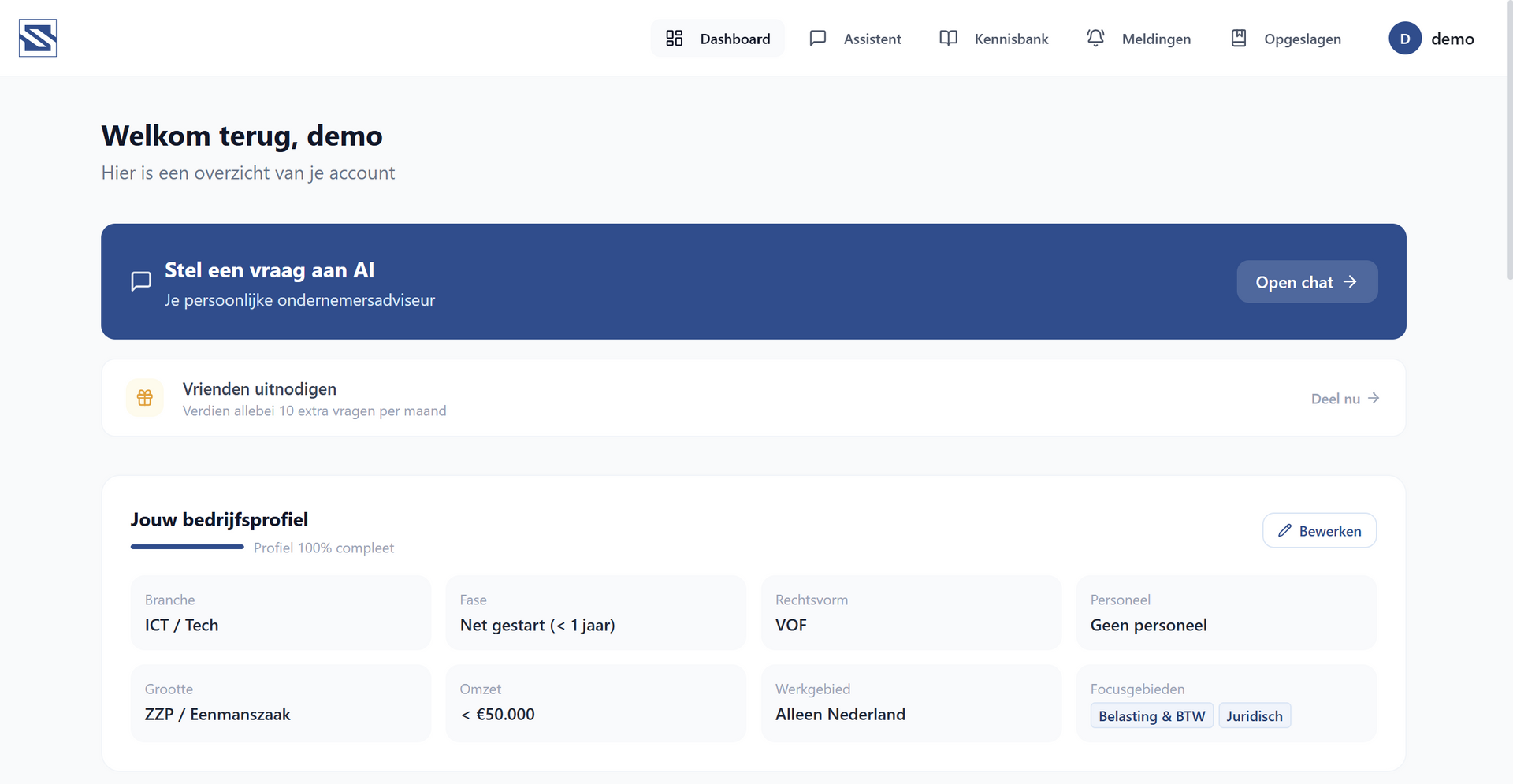
Task: Click the Deel nu link
Action: pyautogui.click(x=1345, y=398)
